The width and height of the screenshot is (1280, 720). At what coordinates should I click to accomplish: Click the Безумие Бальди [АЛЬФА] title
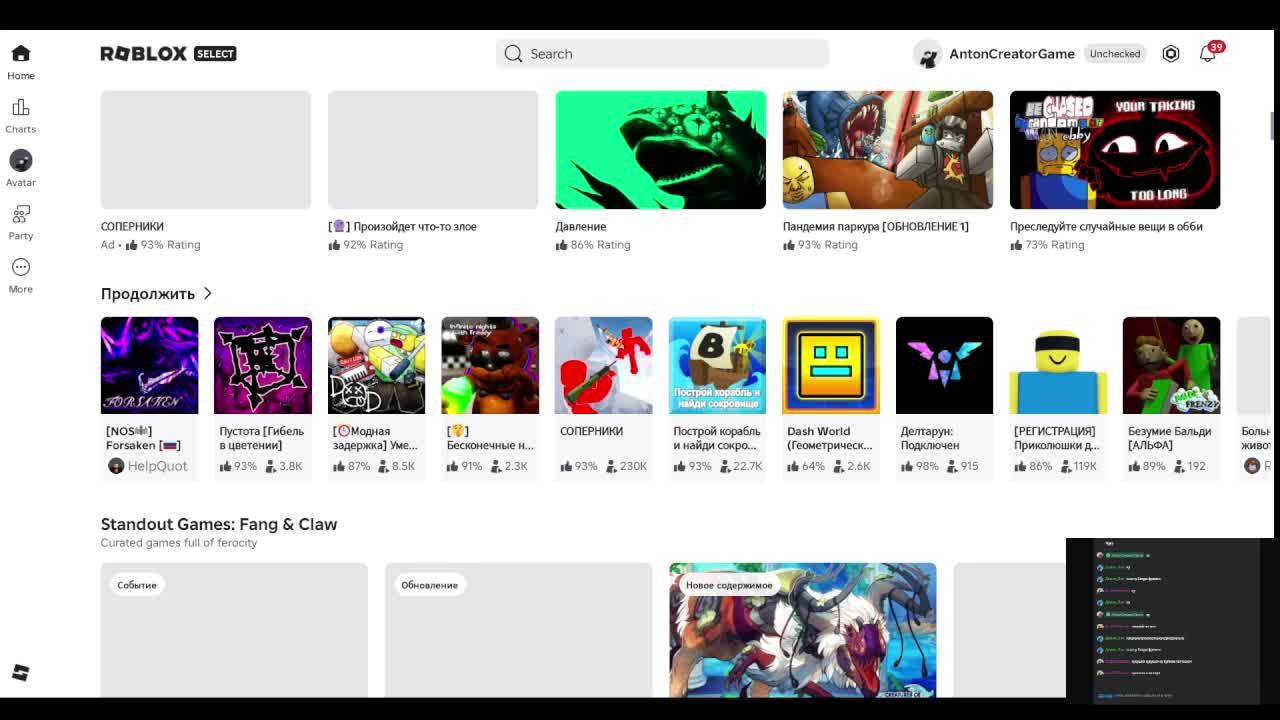[1170, 438]
